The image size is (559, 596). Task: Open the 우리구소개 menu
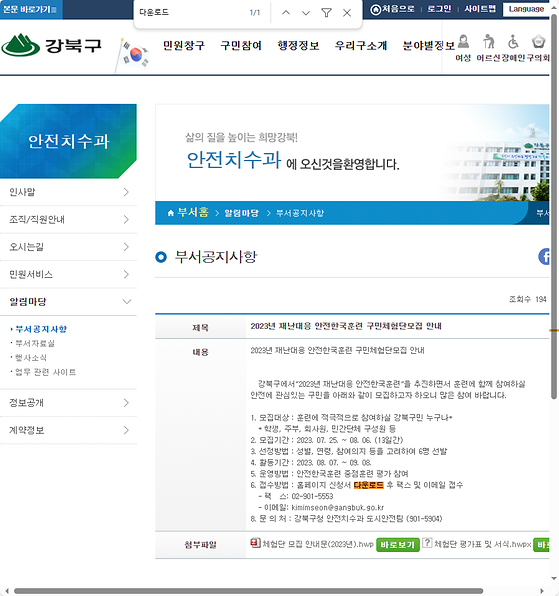(361, 46)
